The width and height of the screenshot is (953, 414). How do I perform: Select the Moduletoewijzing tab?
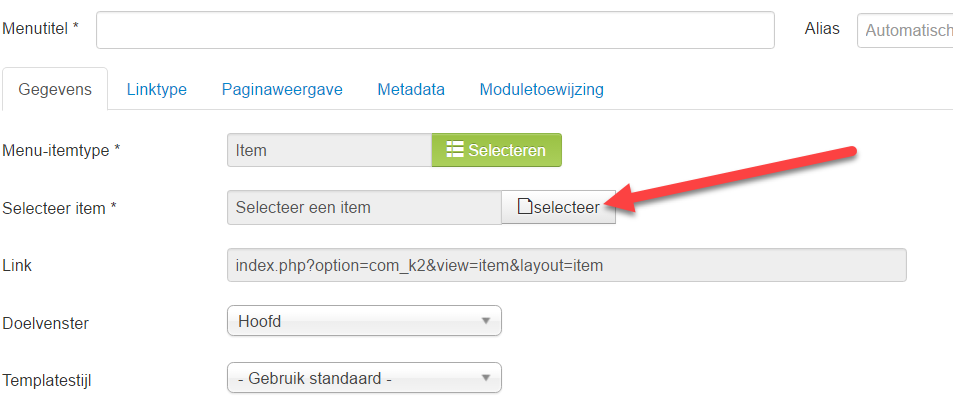point(542,89)
